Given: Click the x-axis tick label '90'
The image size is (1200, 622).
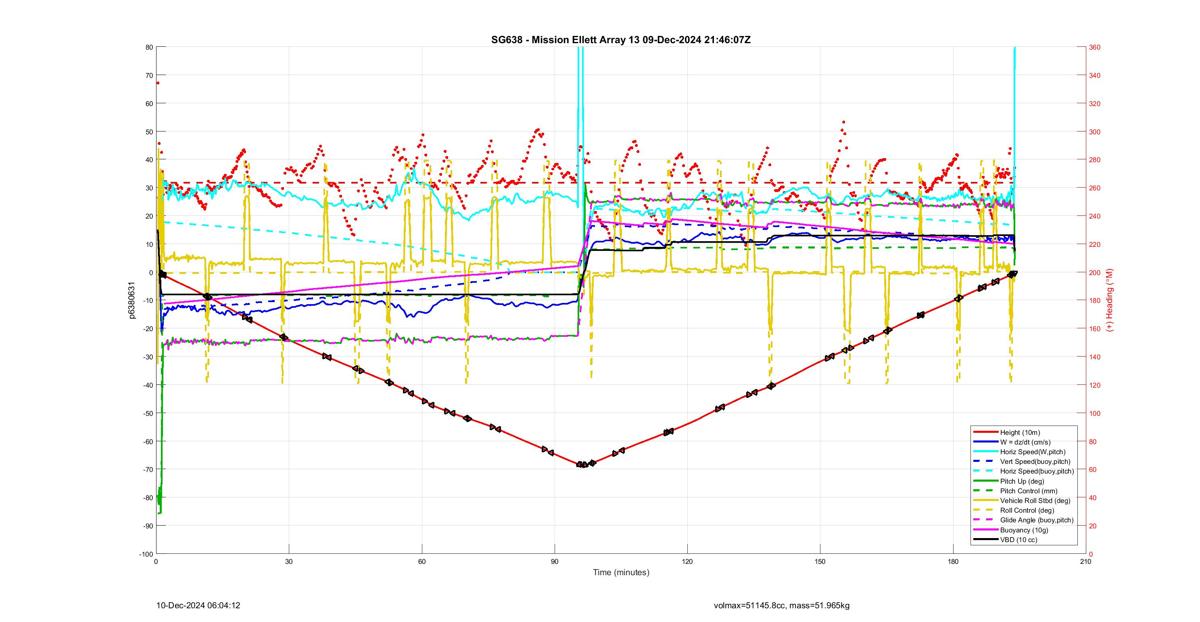Looking at the screenshot, I should tap(554, 562).
